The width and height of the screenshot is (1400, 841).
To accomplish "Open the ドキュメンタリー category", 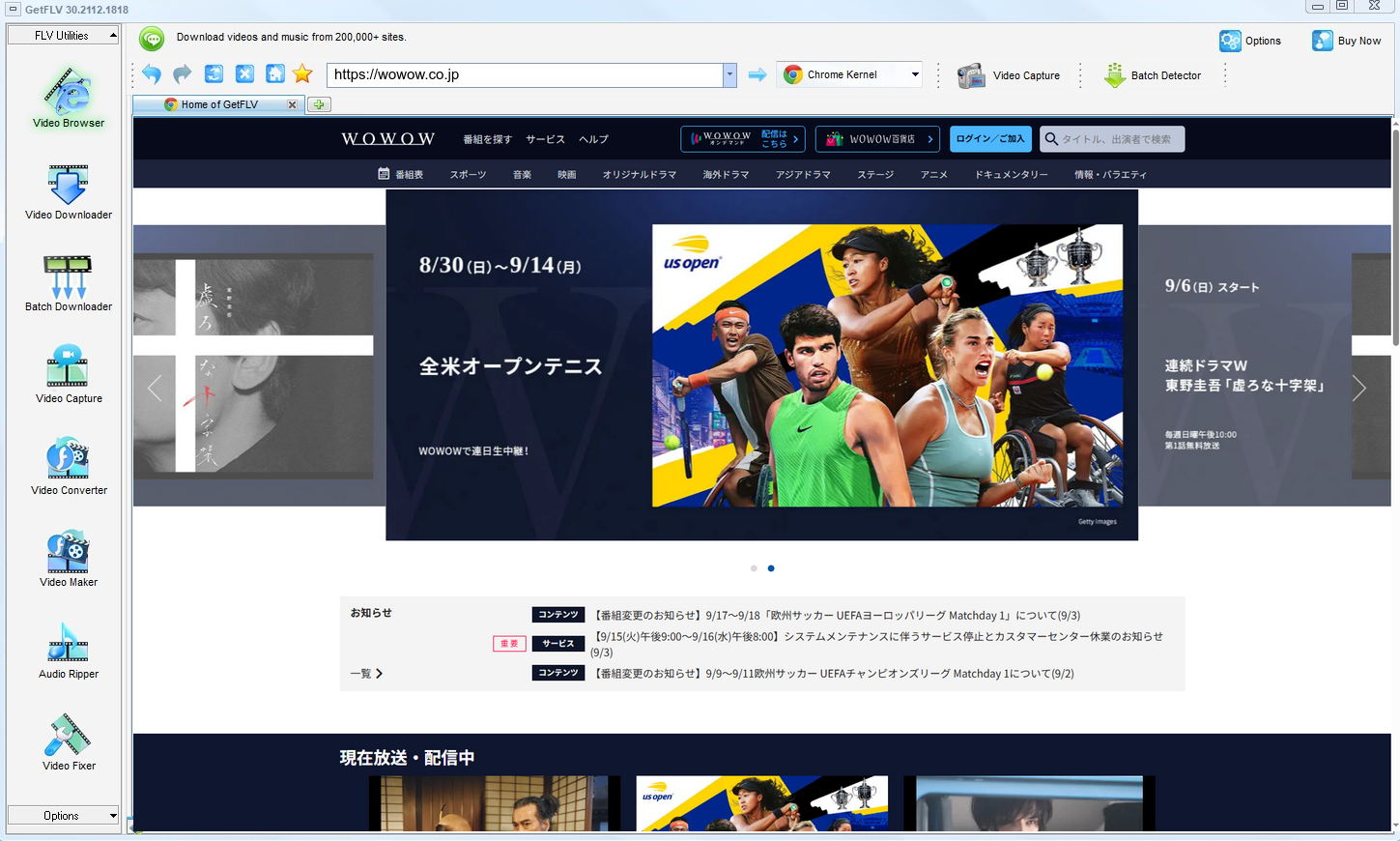I will [1011, 175].
